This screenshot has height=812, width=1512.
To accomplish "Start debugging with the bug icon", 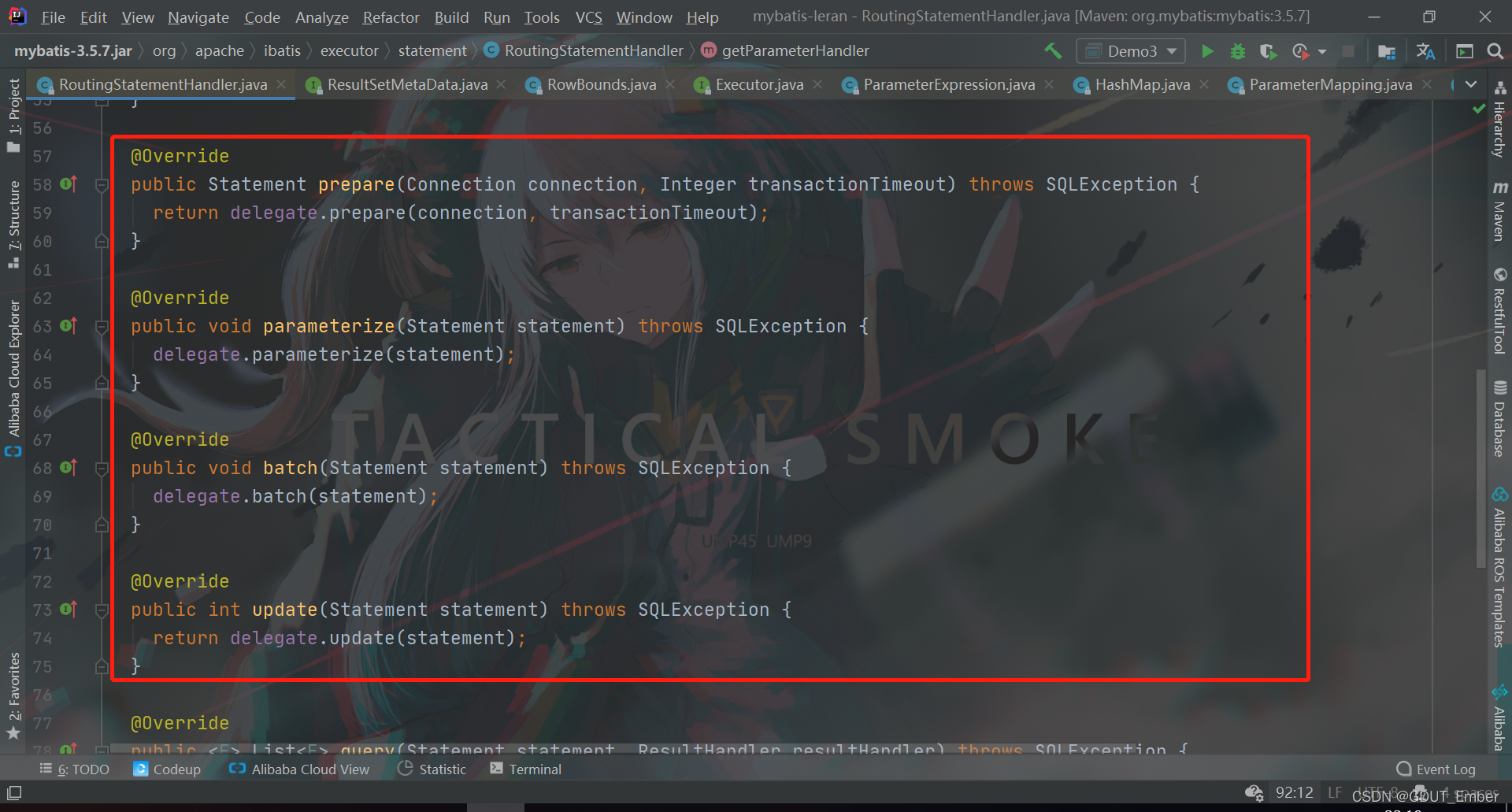I will pyautogui.click(x=1238, y=51).
